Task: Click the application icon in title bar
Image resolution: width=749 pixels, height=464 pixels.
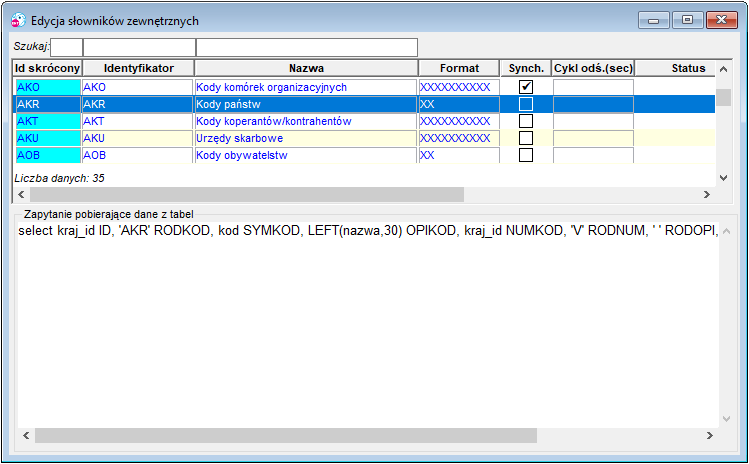Action: pyautogui.click(x=18, y=21)
